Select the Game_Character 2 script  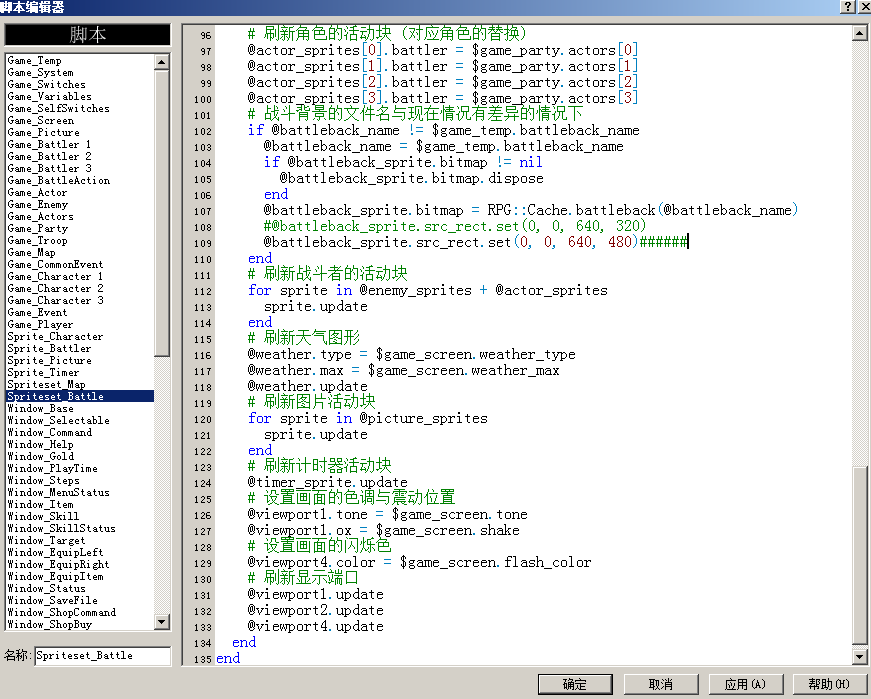pyautogui.click(x=56, y=288)
